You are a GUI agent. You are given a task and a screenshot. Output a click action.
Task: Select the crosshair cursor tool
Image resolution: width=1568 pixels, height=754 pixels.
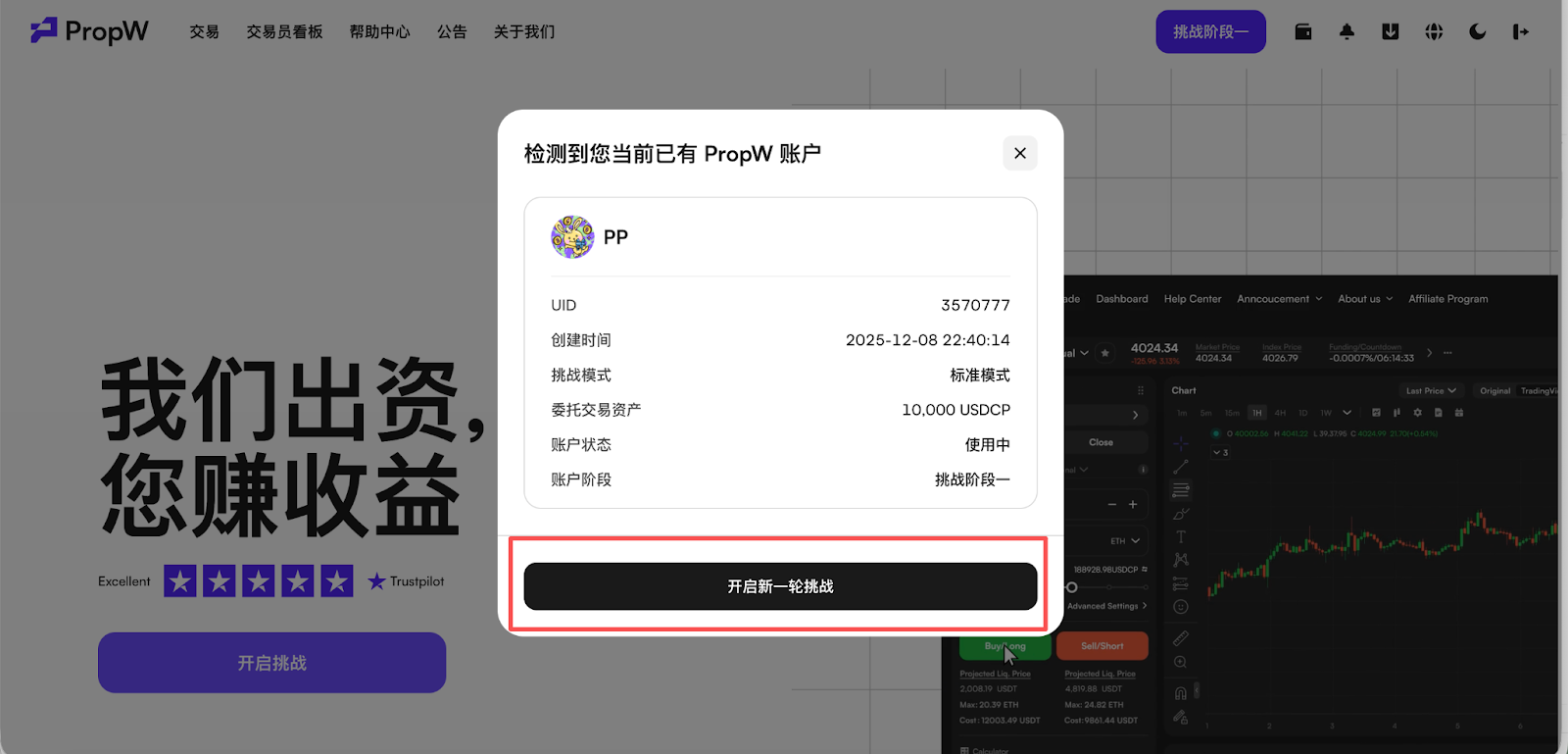click(1181, 443)
